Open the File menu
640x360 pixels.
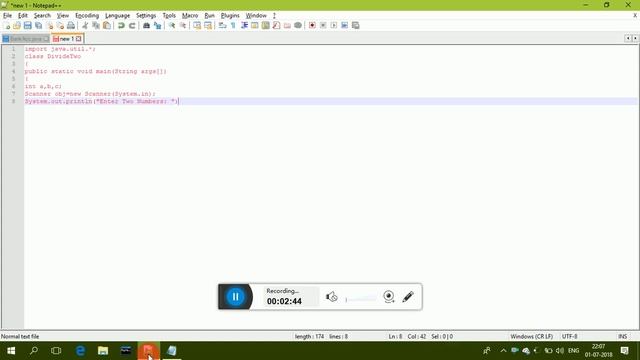click(x=7, y=16)
